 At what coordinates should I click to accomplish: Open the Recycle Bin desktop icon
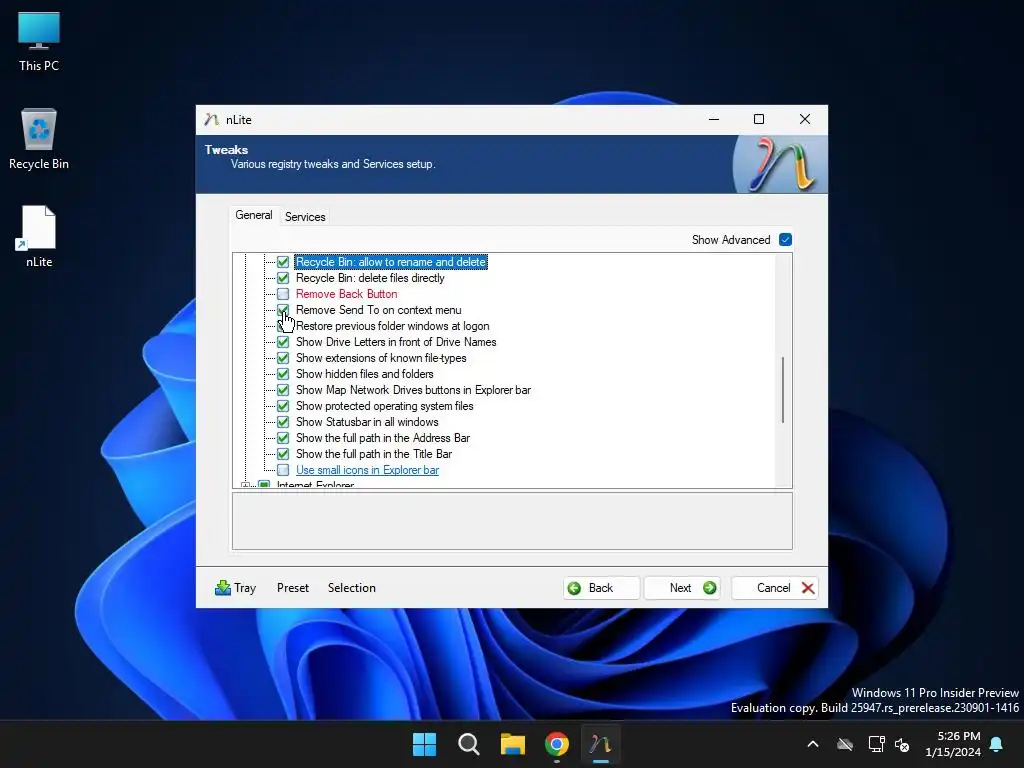click(x=39, y=139)
